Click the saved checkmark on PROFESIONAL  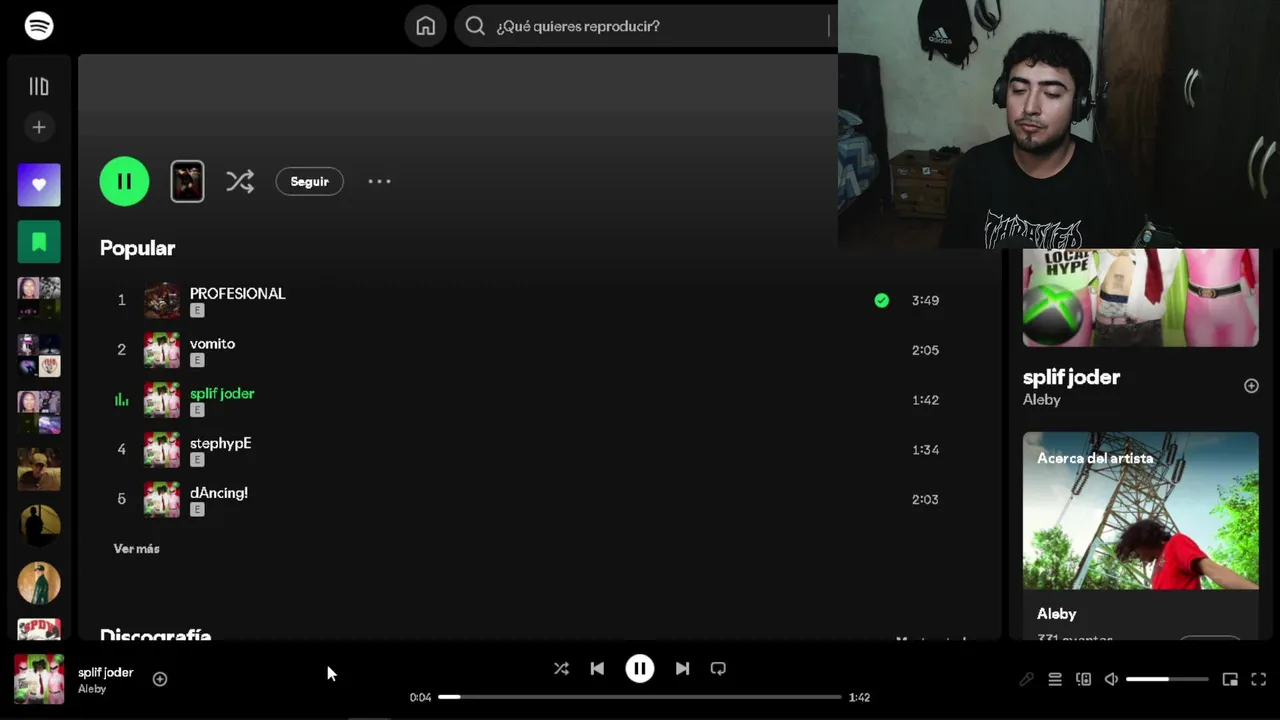[881, 300]
